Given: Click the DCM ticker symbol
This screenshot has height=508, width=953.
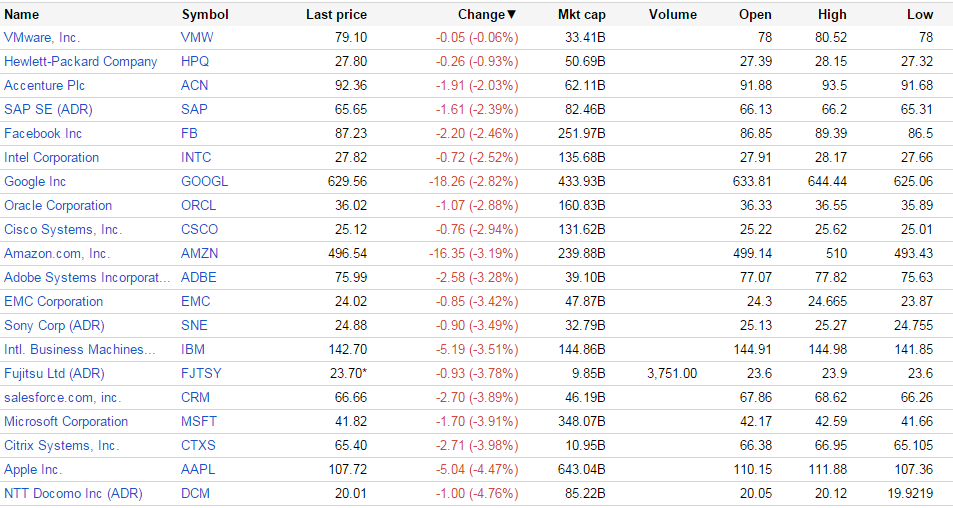Looking at the screenshot, I should [x=195, y=493].
